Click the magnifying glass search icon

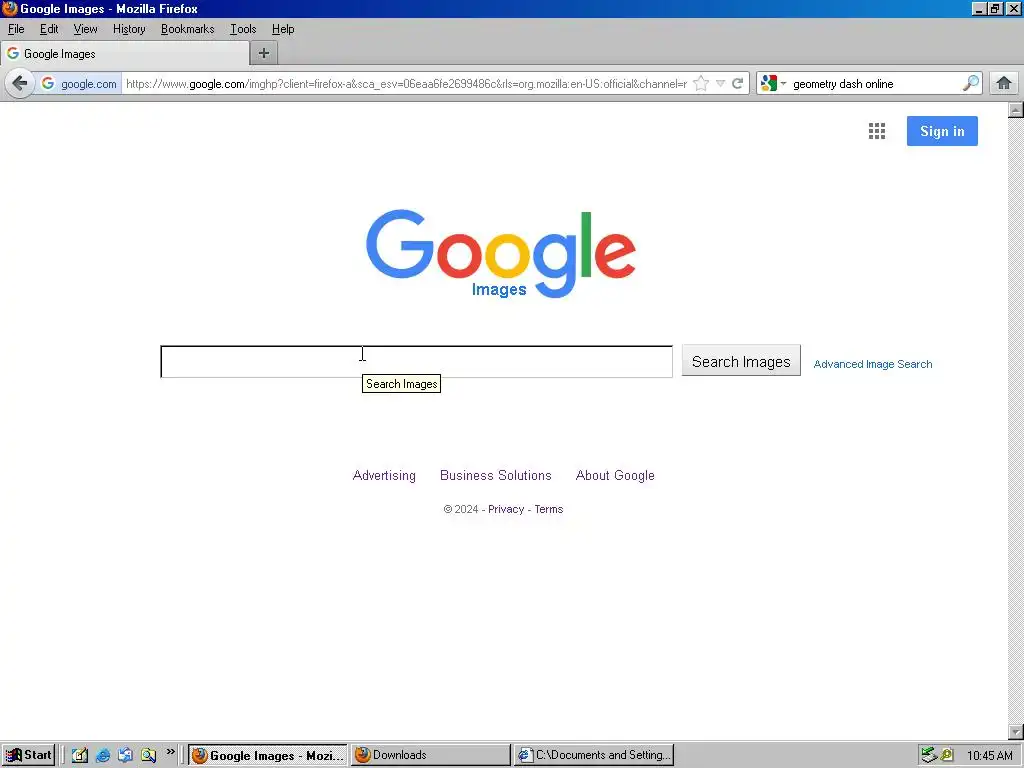pos(970,83)
